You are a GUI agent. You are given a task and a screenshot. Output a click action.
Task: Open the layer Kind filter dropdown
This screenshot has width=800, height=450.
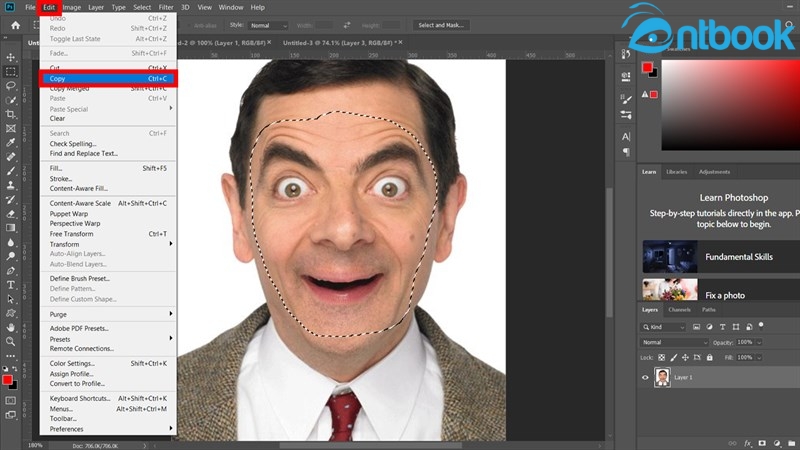coord(663,327)
